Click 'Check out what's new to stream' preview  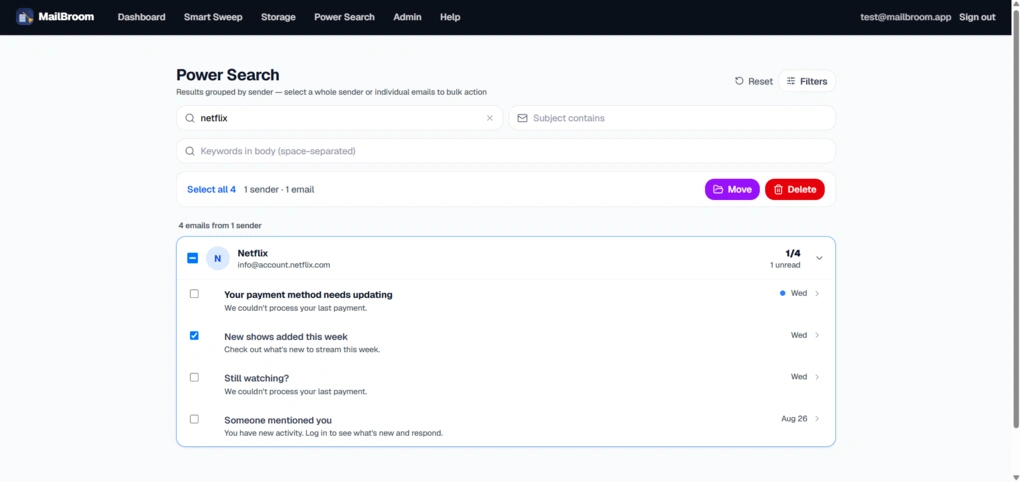tap(302, 350)
